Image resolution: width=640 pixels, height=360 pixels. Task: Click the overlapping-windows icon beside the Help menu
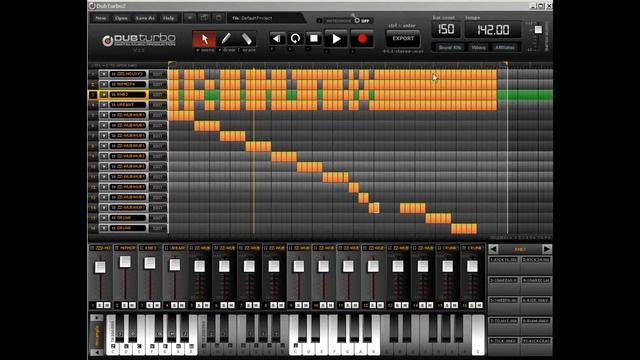tap(204, 18)
